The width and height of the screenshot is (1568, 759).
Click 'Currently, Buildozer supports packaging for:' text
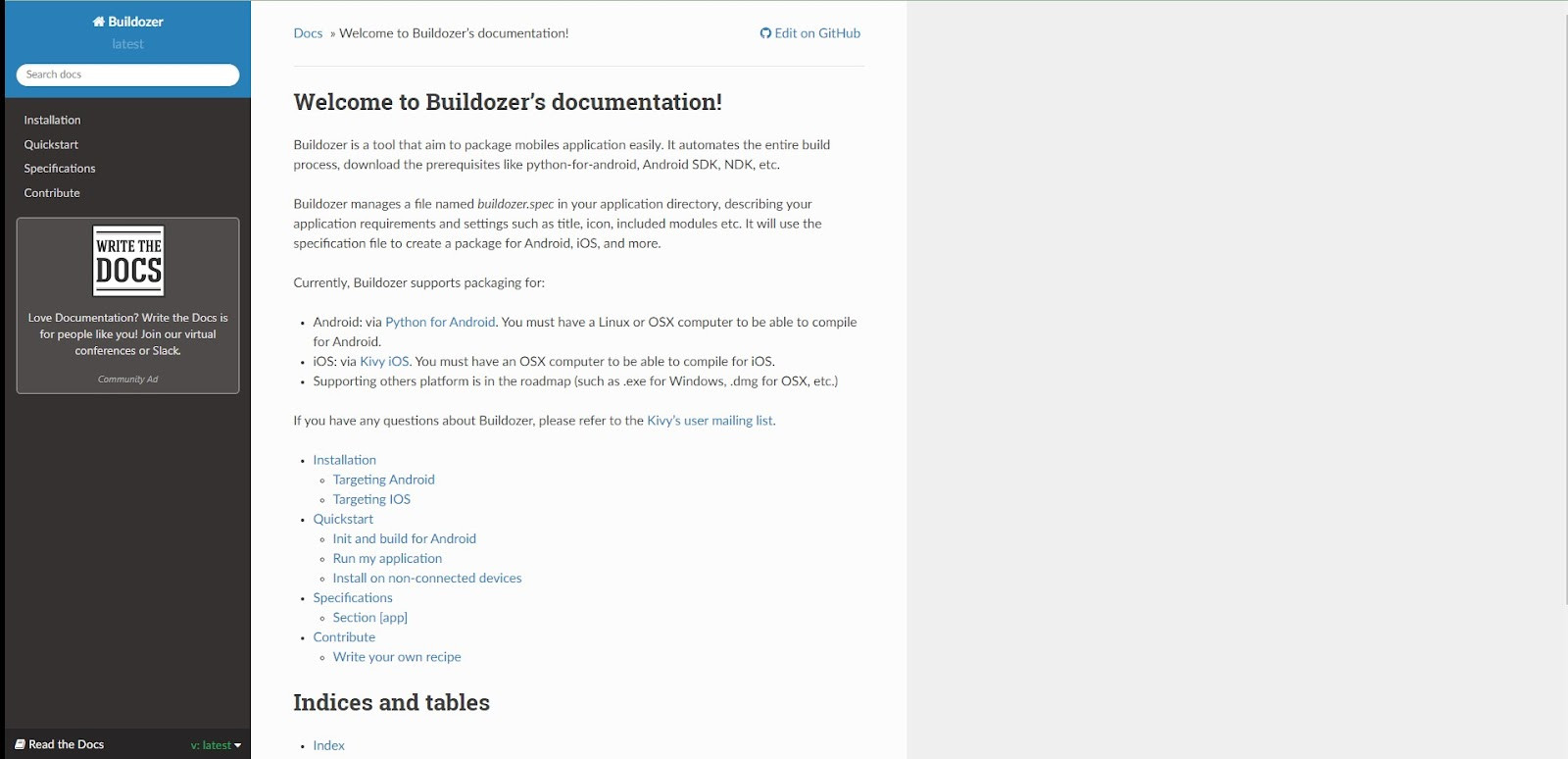click(x=418, y=282)
